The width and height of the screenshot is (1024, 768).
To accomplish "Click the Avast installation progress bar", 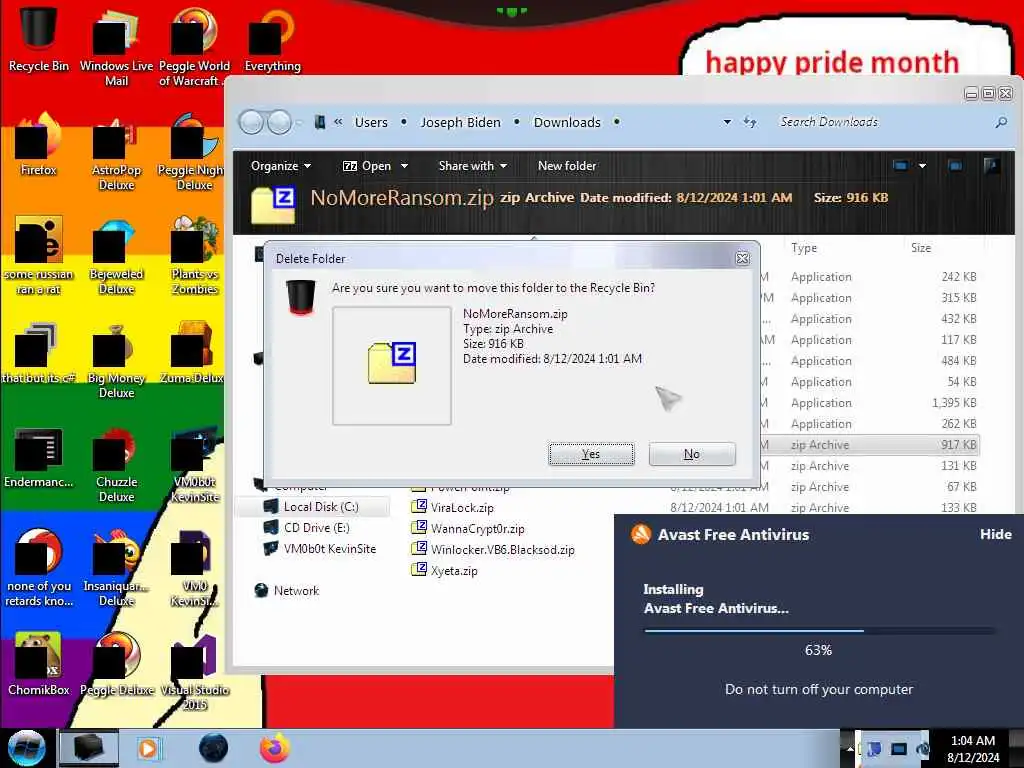I will pos(819,631).
